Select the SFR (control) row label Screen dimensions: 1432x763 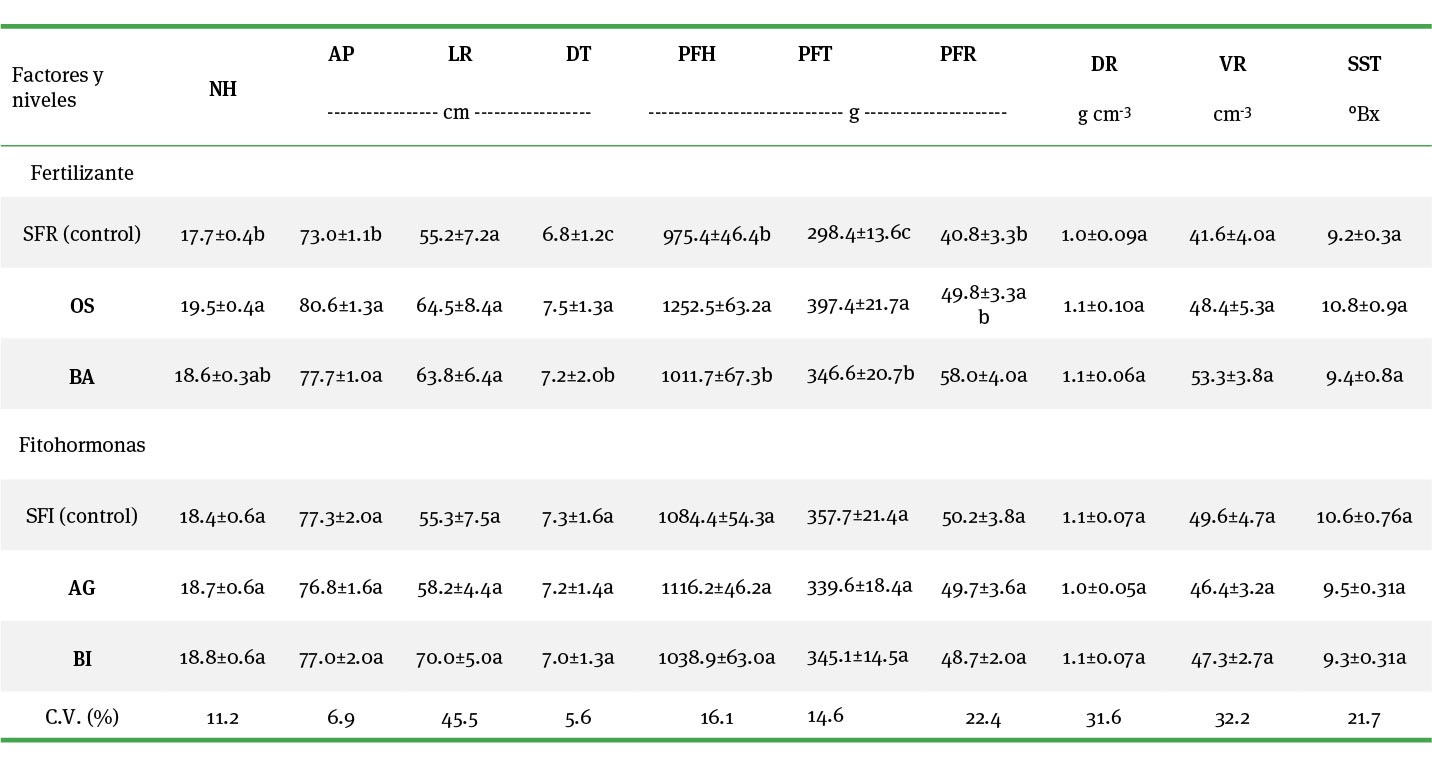point(82,235)
